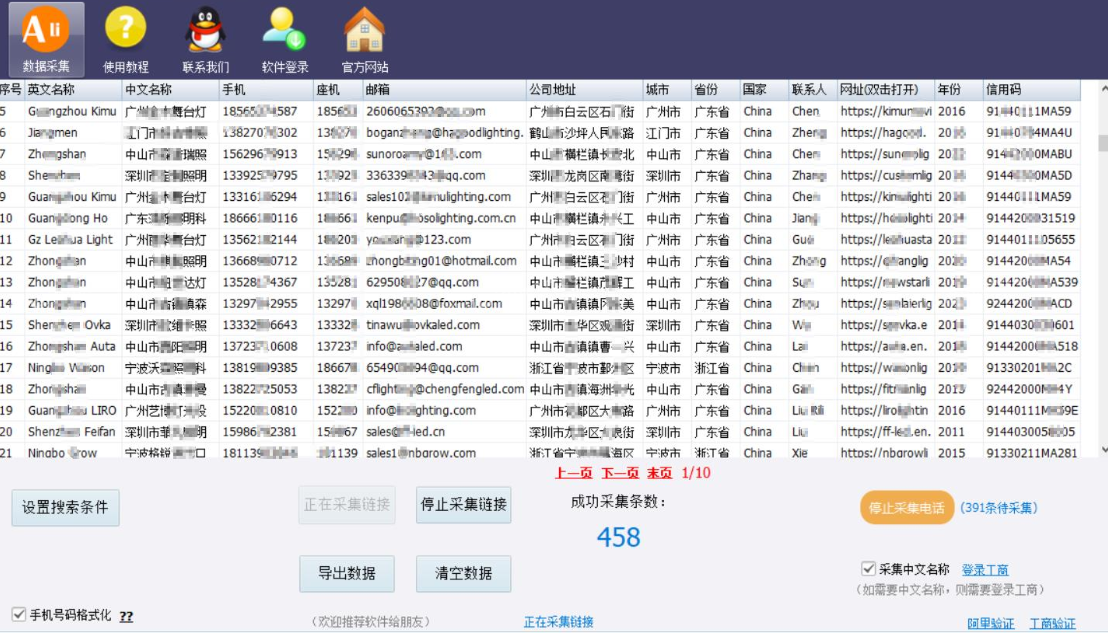Click the 网址(双击打开) column header
Viewport: 1108px width, 634px height.
[x=885, y=90]
